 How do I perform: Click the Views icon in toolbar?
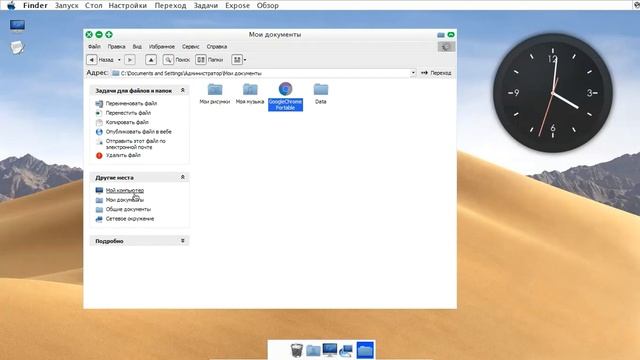click(x=237, y=60)
